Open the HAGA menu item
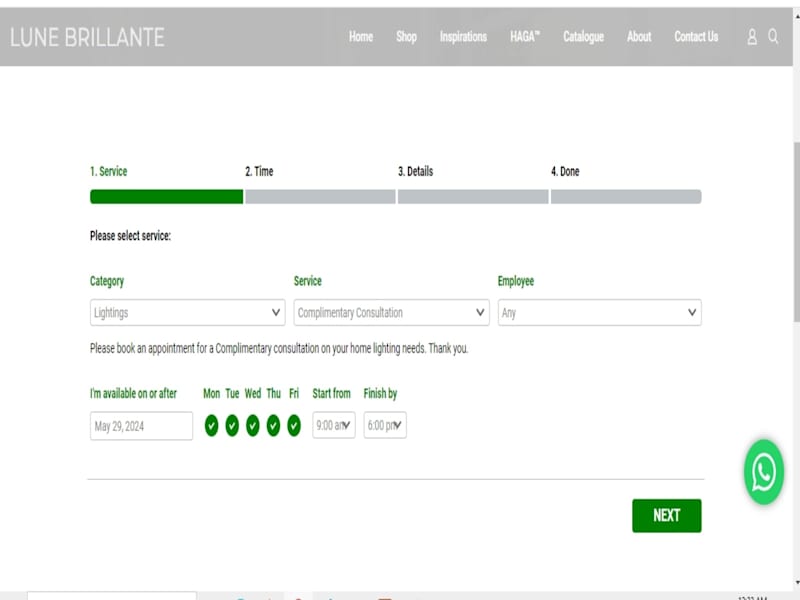 [525, 37]
